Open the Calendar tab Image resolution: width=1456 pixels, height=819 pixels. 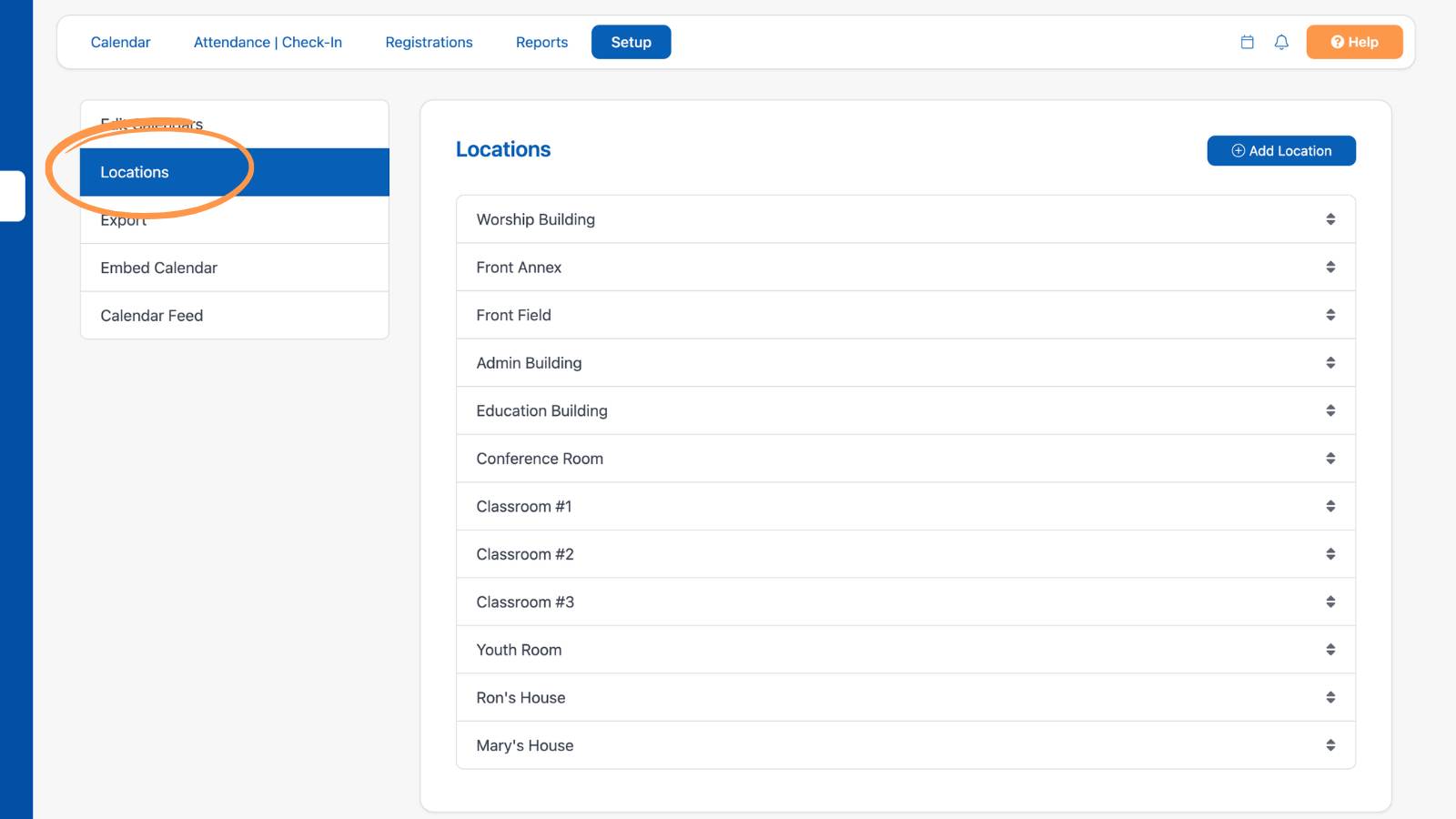click(x=120, y=42)
